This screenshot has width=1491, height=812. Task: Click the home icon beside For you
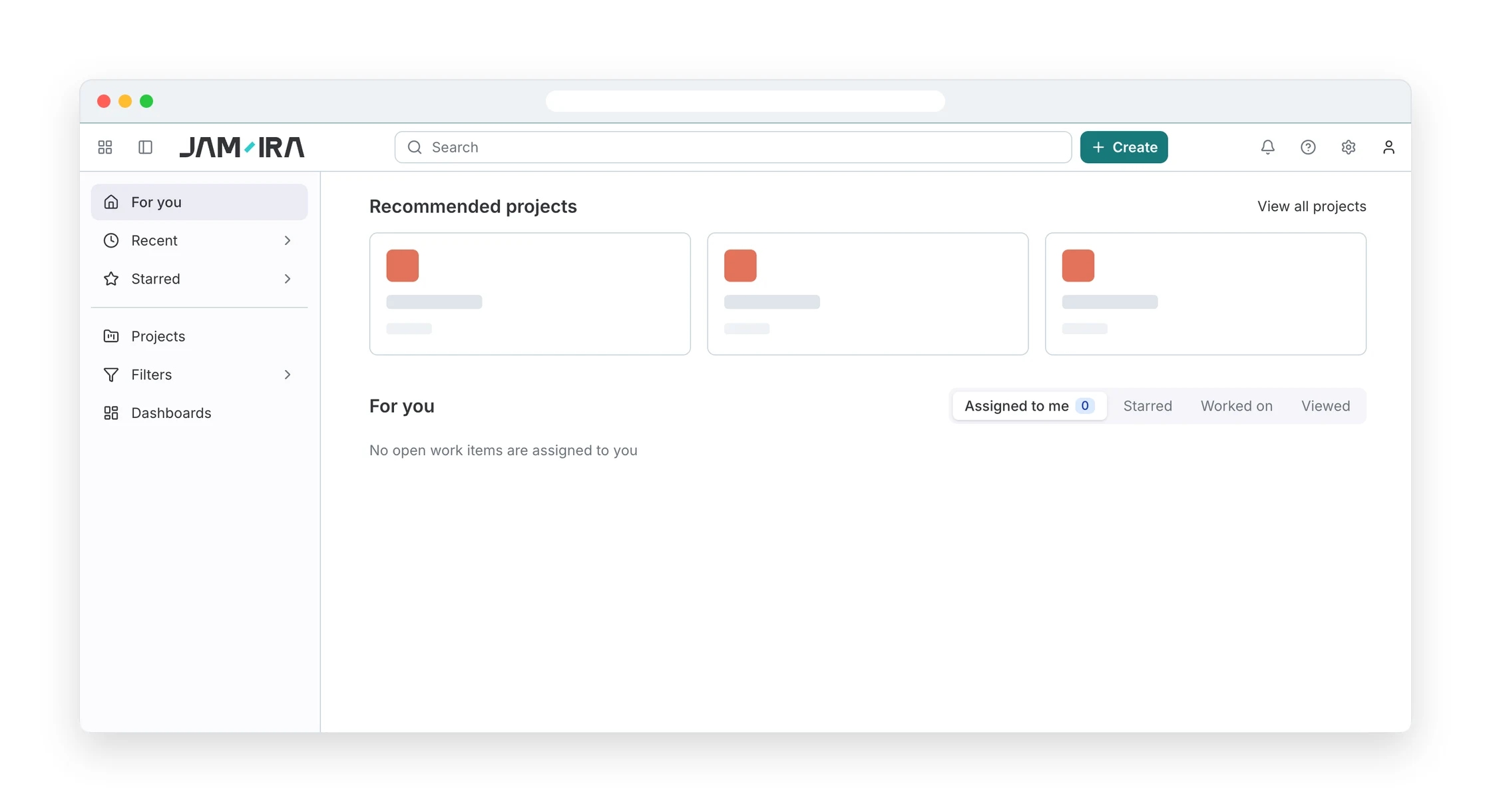point(111,202)
